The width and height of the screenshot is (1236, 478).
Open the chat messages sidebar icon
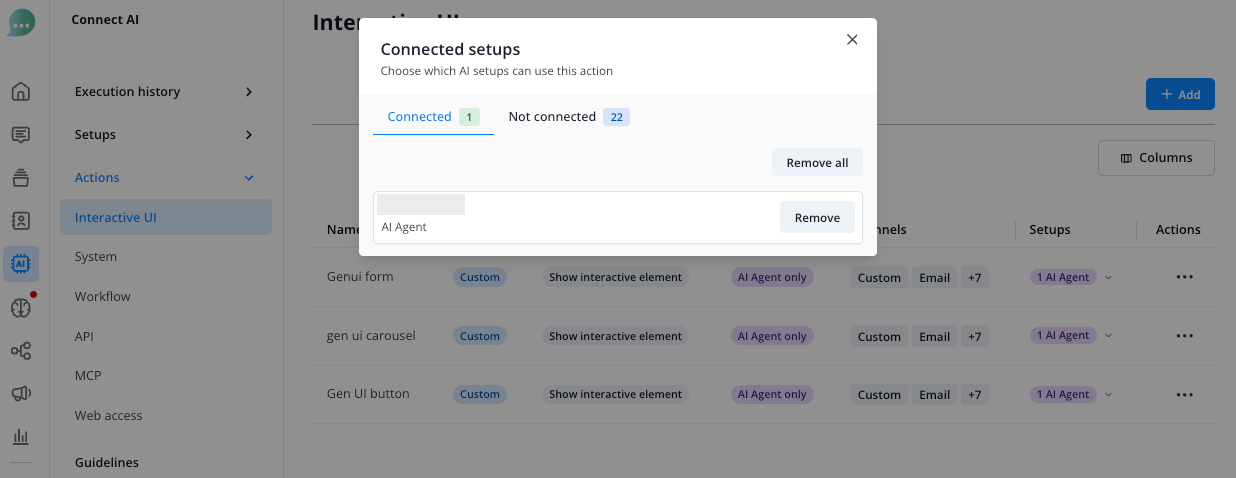(20, 135)
